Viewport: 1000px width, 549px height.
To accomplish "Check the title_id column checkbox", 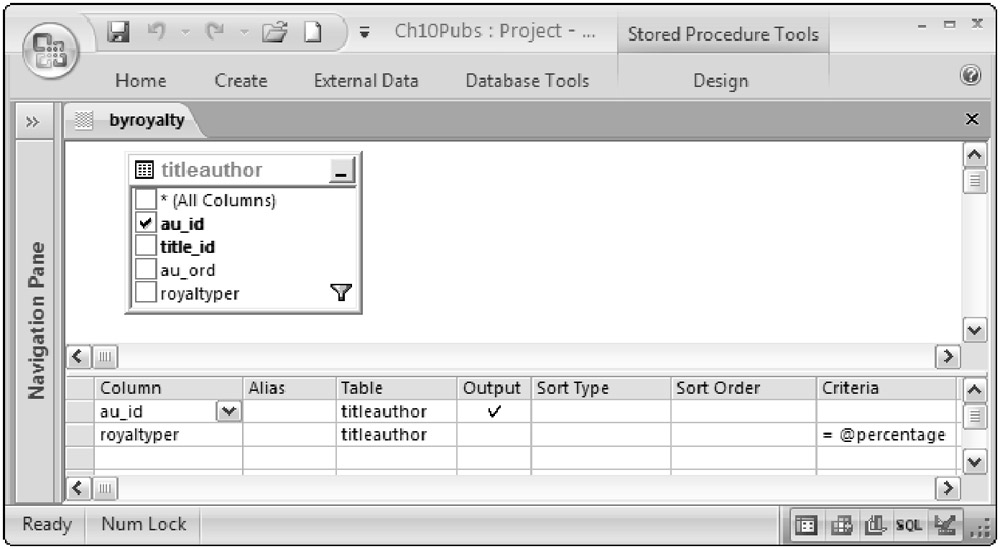I will (146, 246).
